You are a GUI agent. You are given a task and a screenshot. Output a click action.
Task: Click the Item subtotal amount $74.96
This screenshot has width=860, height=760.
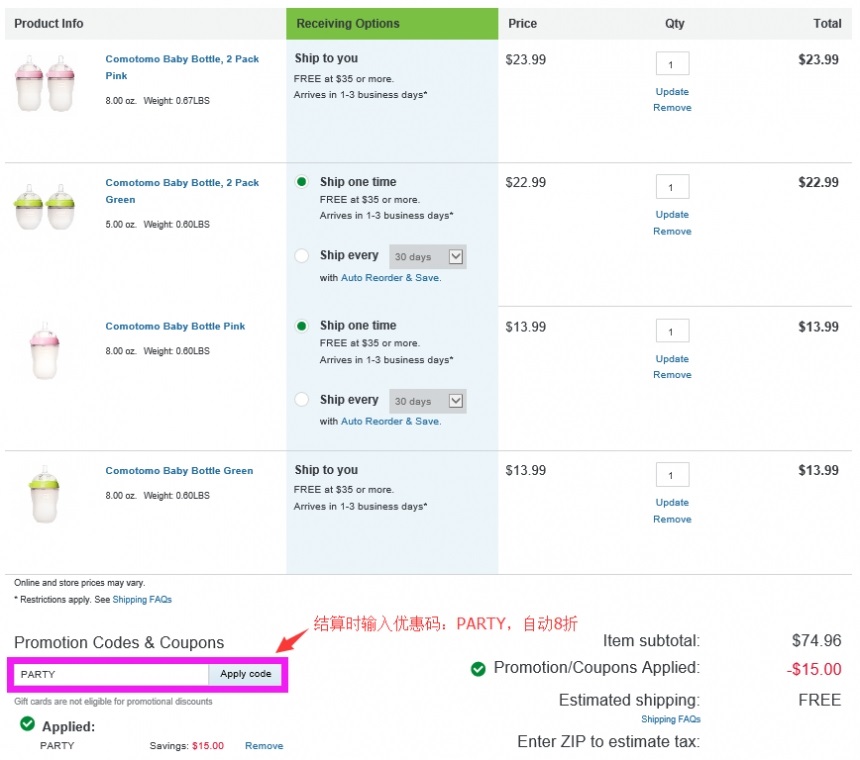tap(816, 640)
